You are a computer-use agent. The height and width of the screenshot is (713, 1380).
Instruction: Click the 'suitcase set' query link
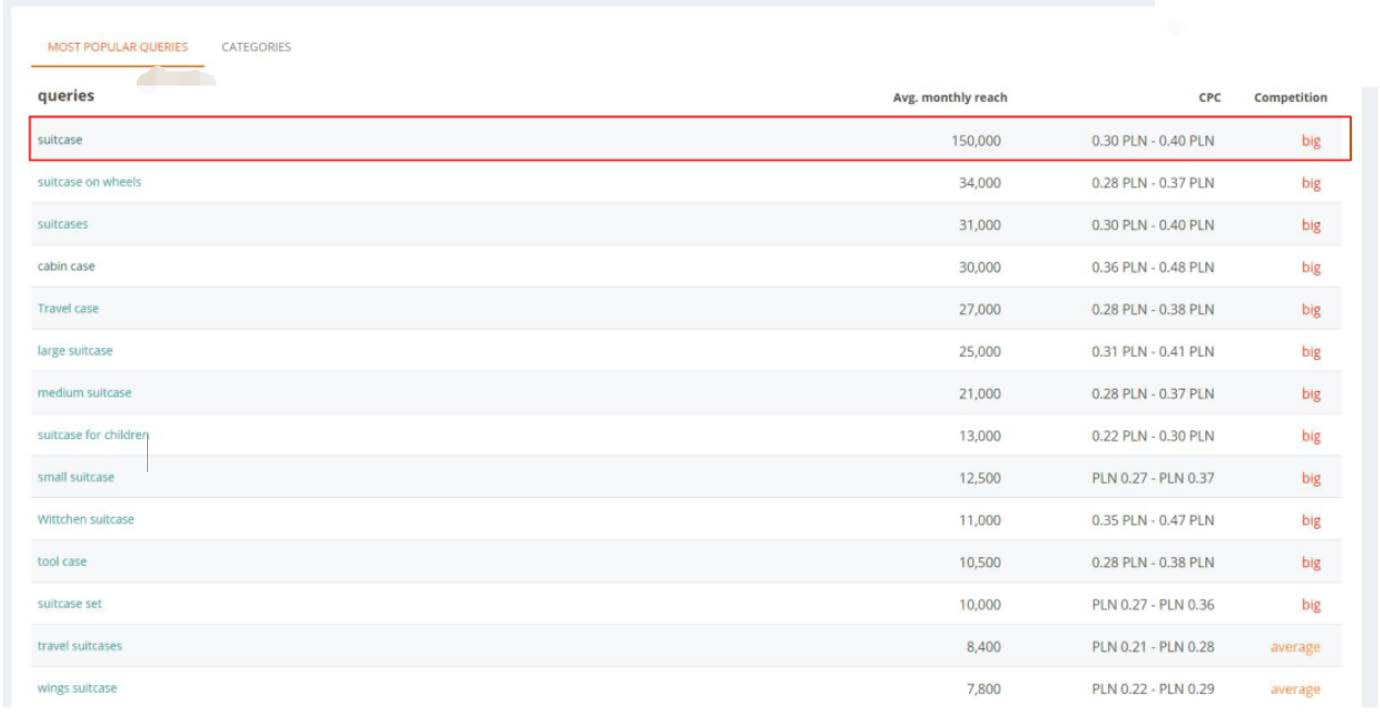70,604
